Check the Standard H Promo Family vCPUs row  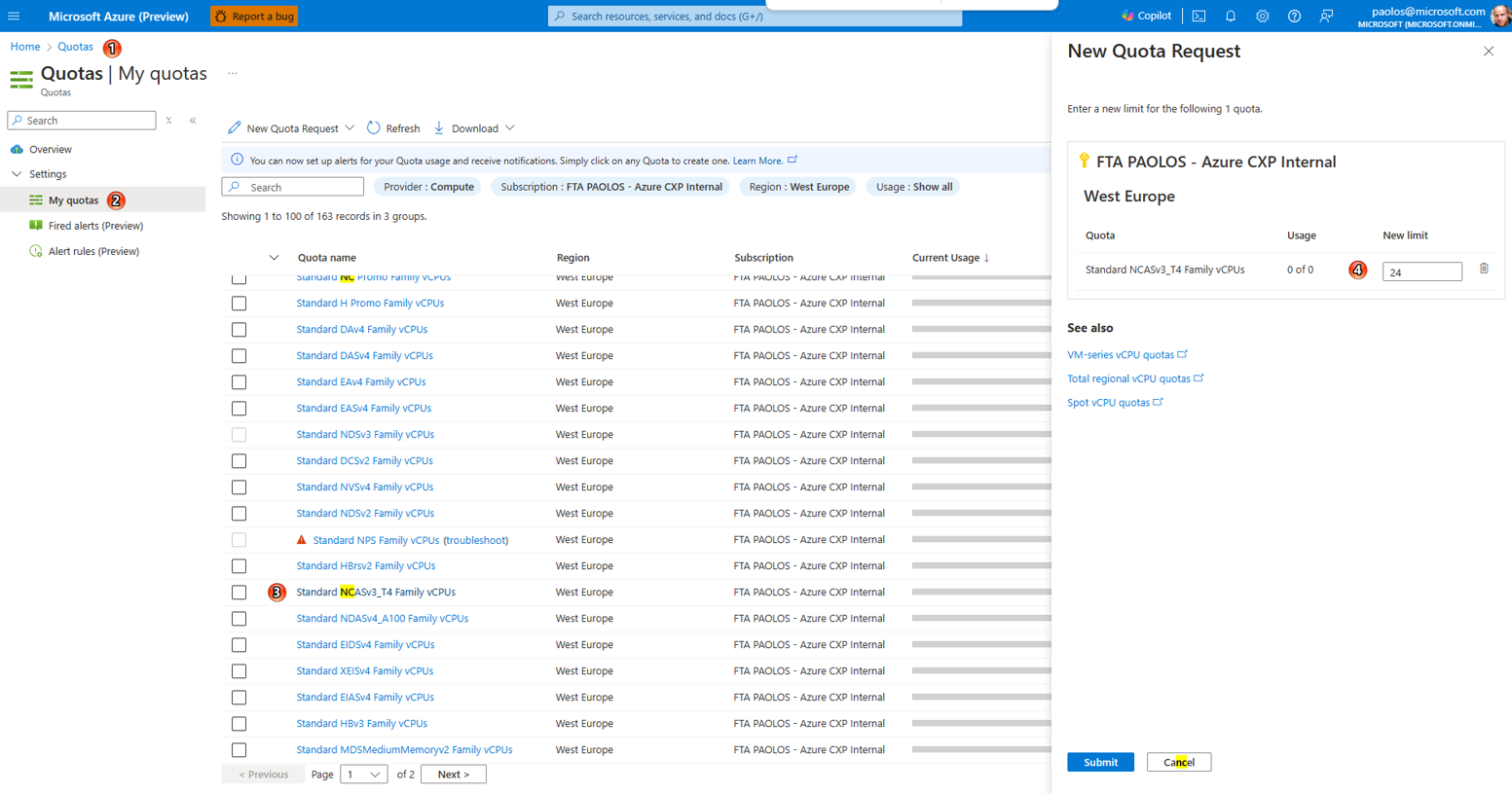click(239, 304)
